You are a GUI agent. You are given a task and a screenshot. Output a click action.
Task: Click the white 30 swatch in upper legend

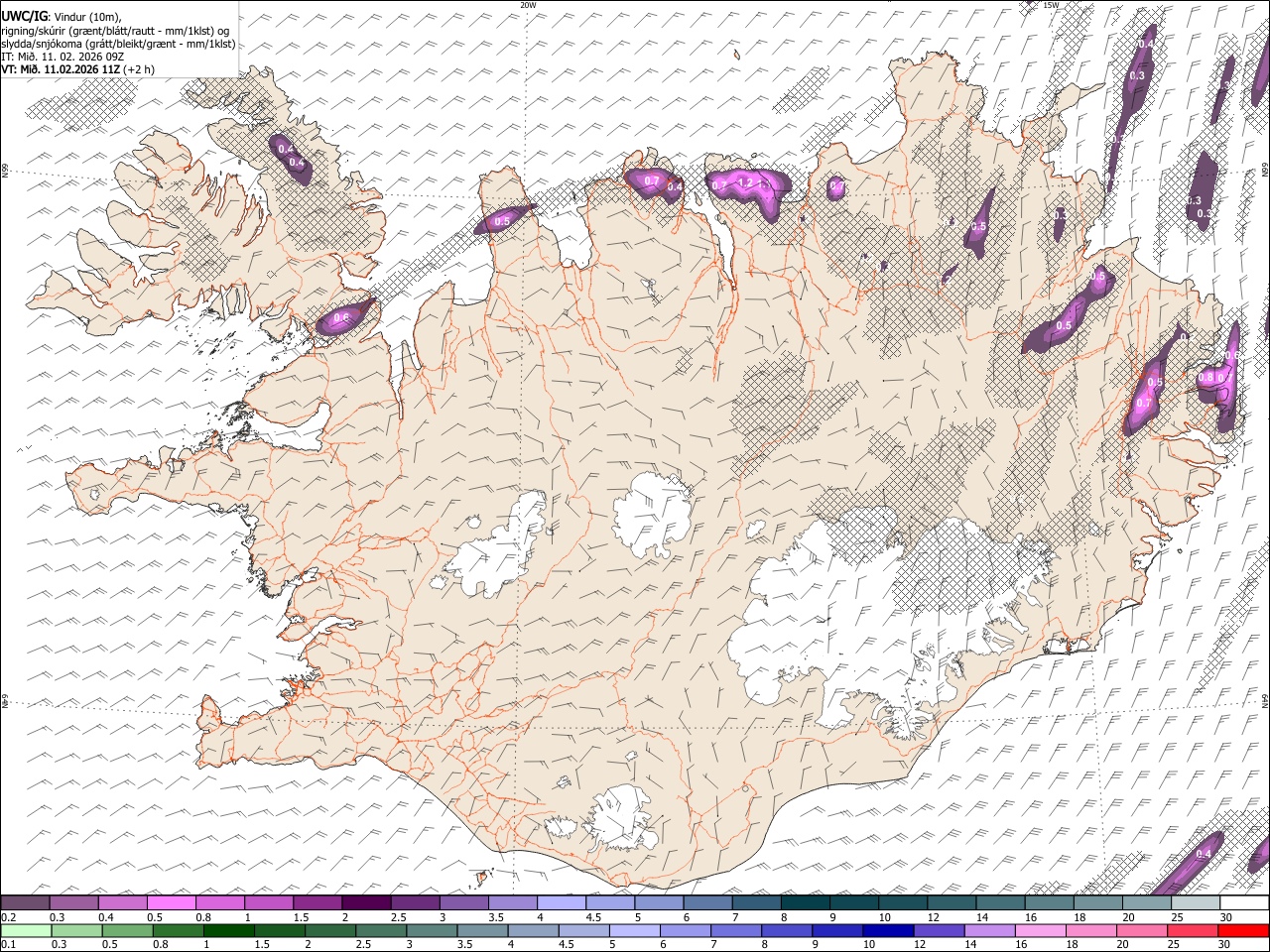coord(1244,902)
